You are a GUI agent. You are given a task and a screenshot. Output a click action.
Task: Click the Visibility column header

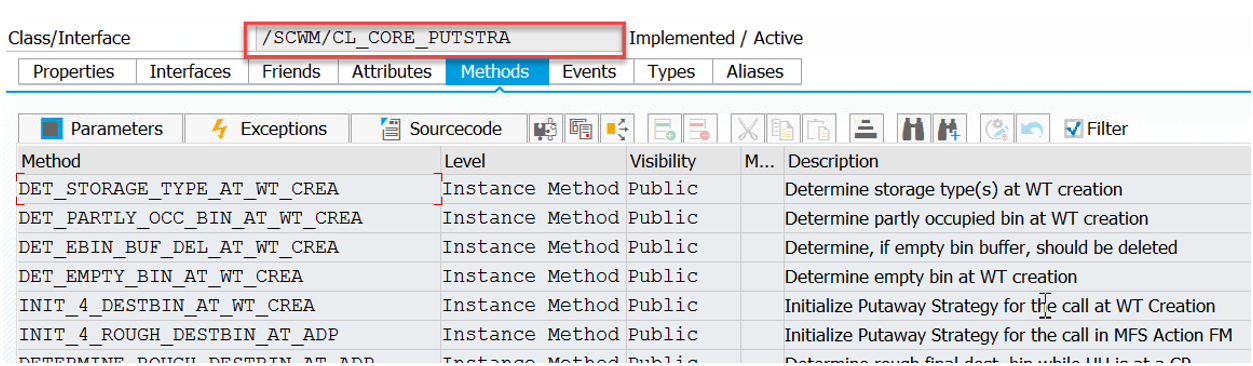[683, 161]
